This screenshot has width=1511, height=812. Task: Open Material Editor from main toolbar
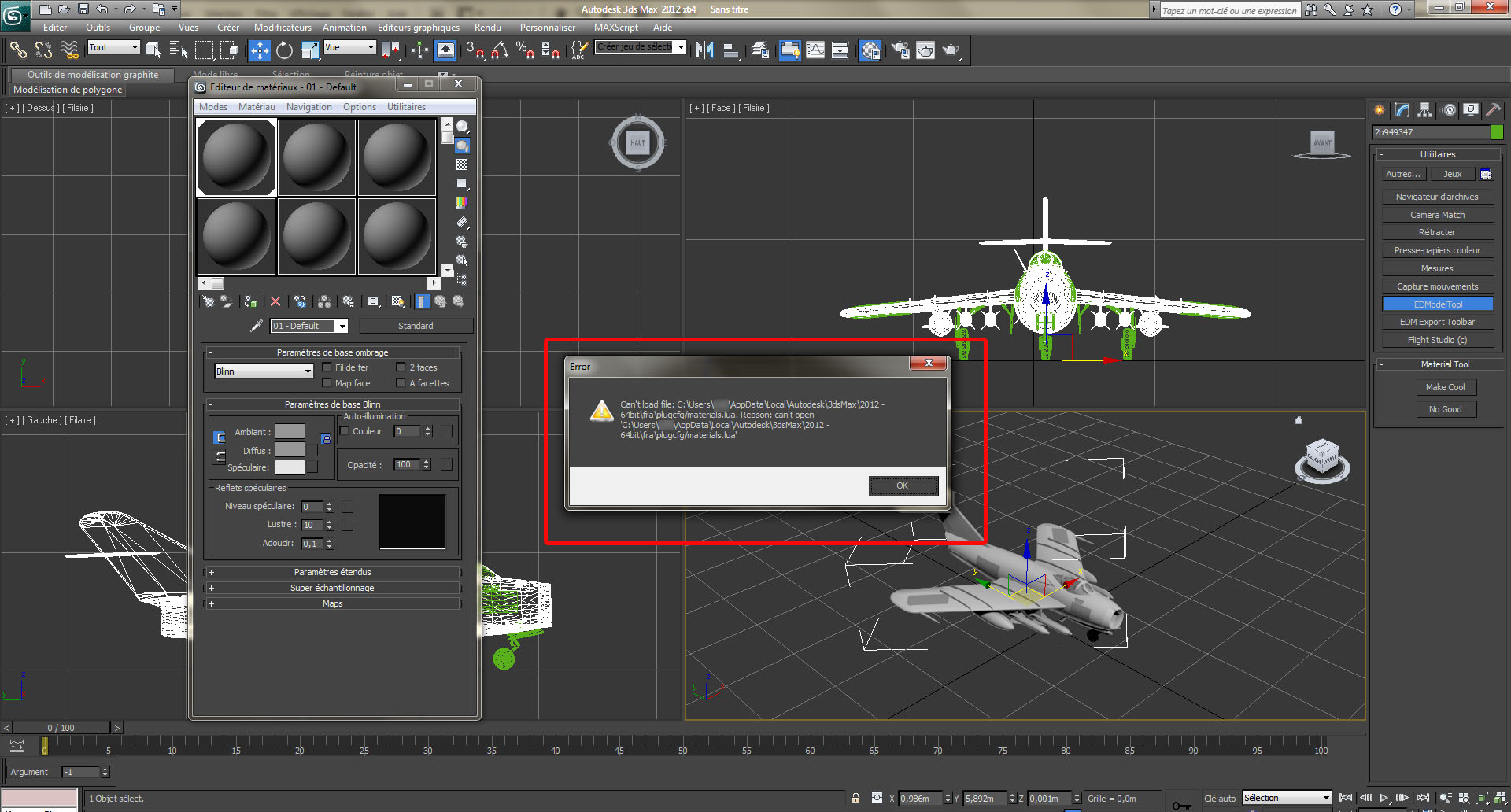point(870,50)
